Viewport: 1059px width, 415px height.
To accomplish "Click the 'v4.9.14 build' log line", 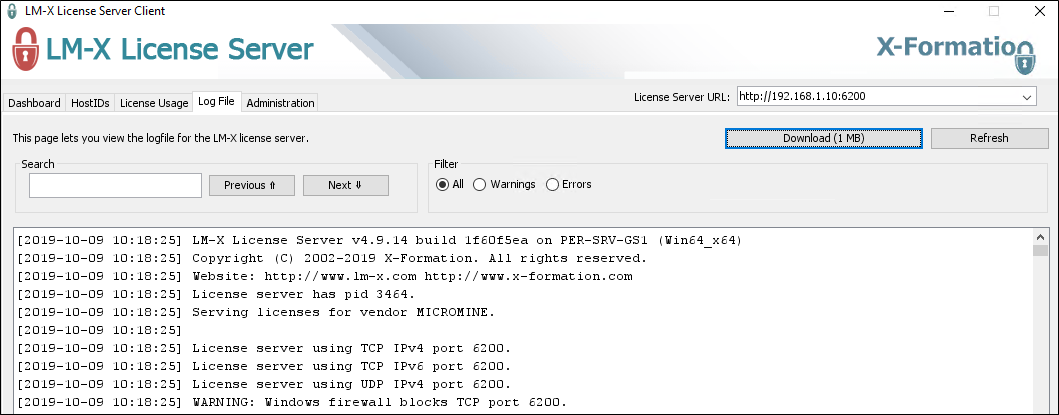I will click(x=380, y=240).
